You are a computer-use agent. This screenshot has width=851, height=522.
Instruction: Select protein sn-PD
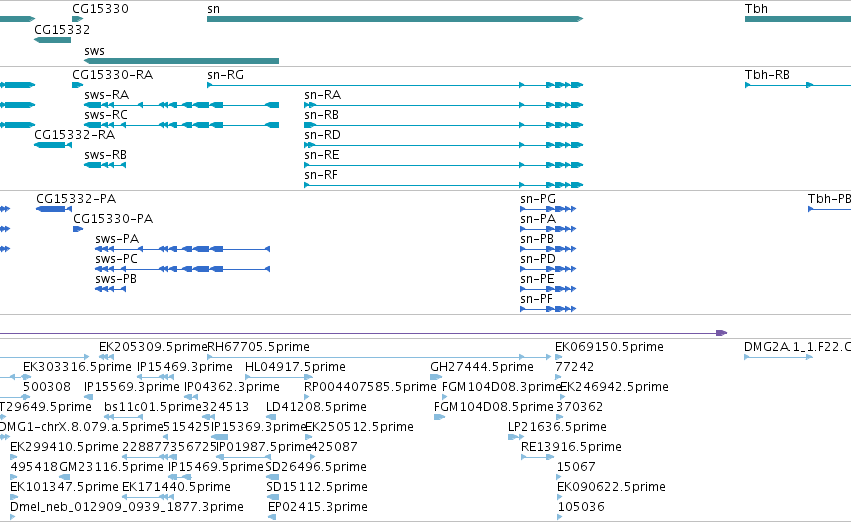548,269
